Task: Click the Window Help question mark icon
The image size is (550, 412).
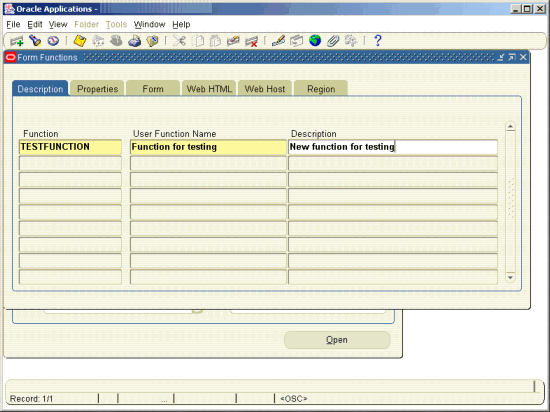Action: pos(377,41)
